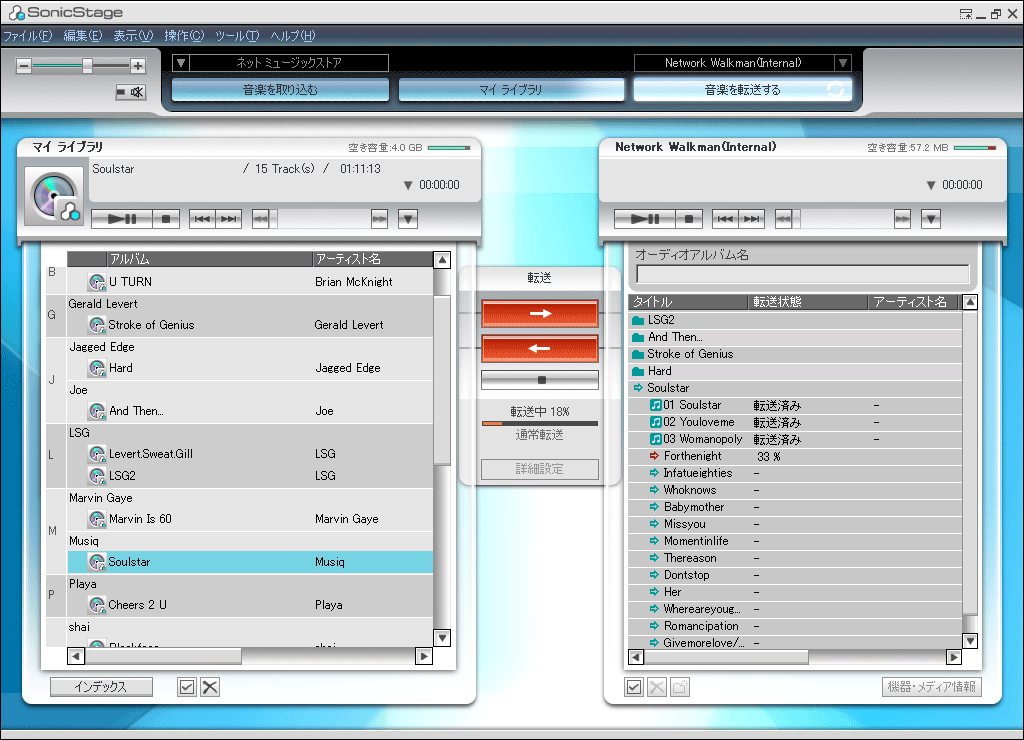This screenshot has height=740, width=1024.
Task: Jump to index letter M in library
Action: click(x=52, y=531)
